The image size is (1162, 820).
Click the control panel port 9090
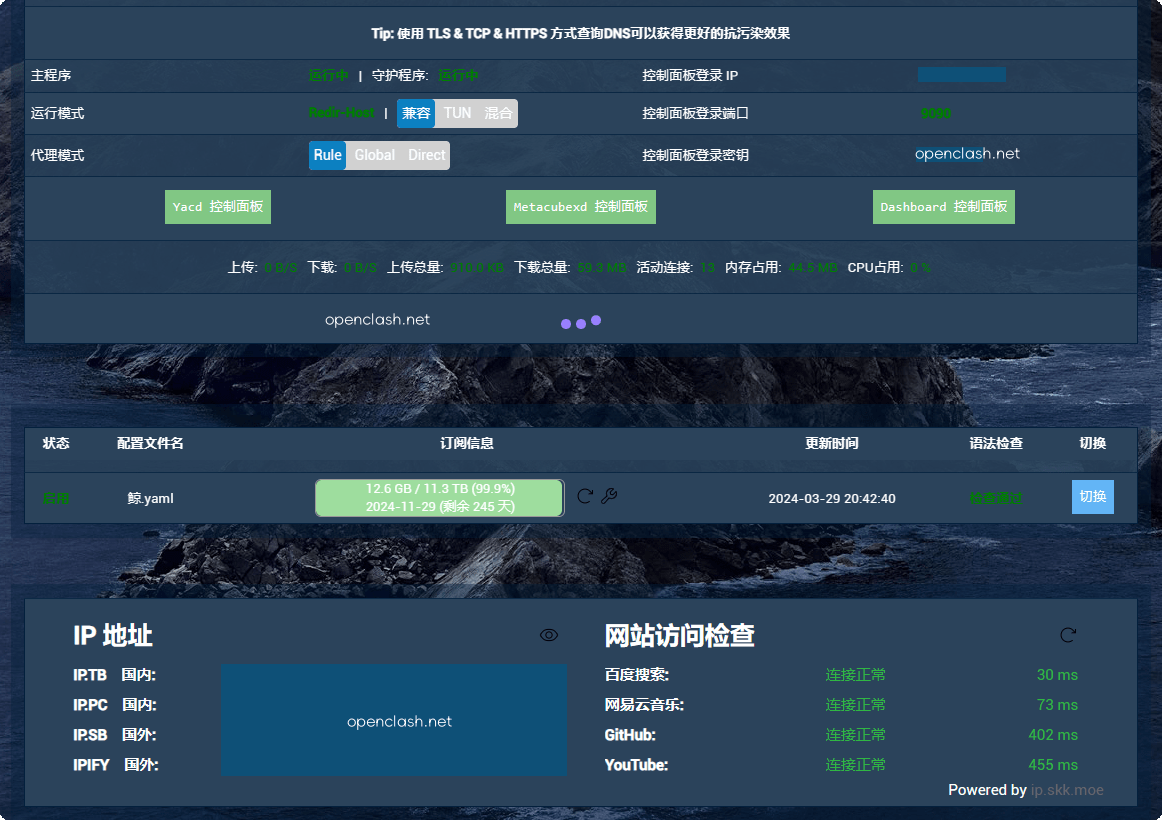tap(936, 113)
